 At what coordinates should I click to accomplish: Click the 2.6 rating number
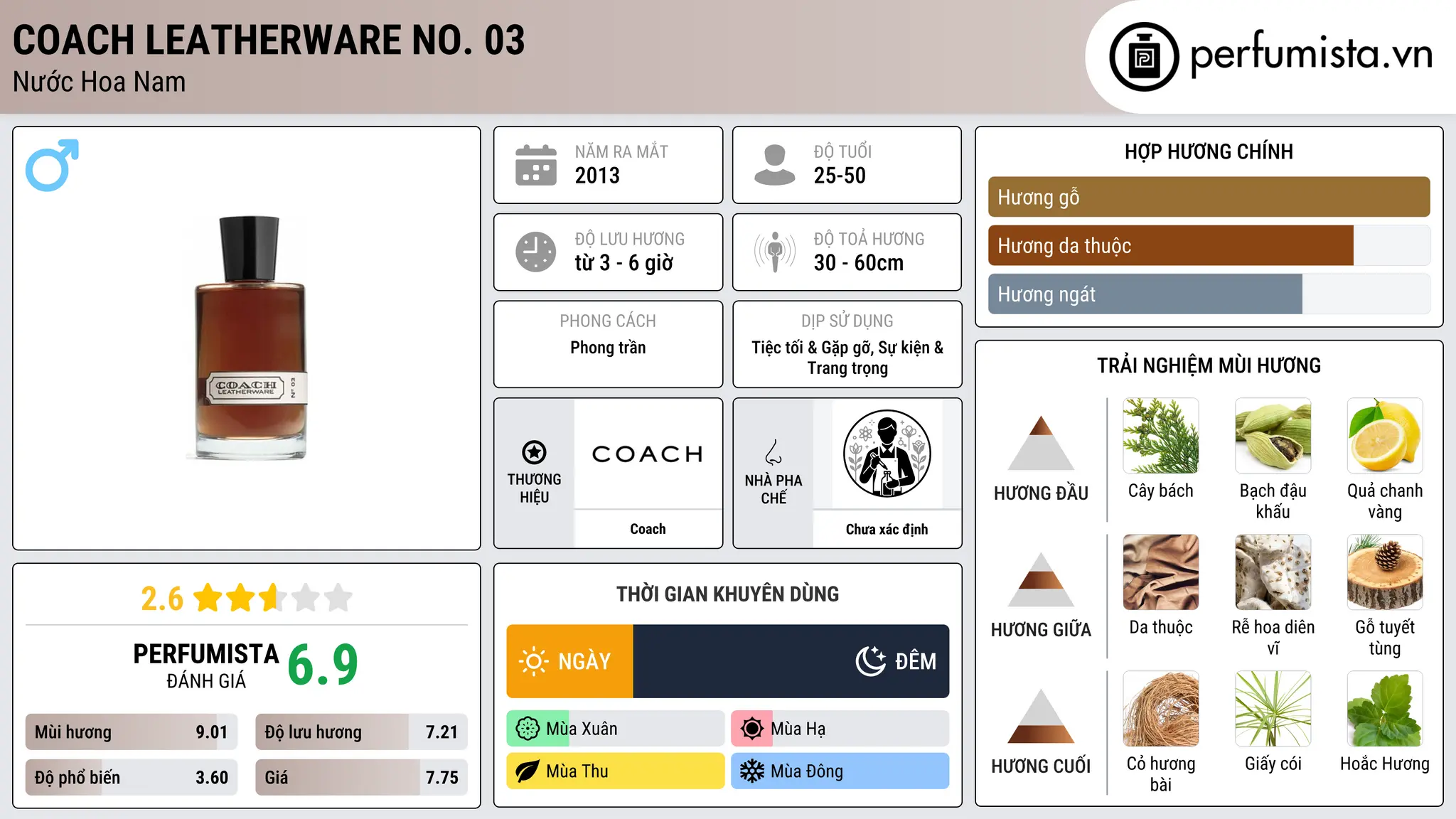pyautogui.click(x=162, y=599)
